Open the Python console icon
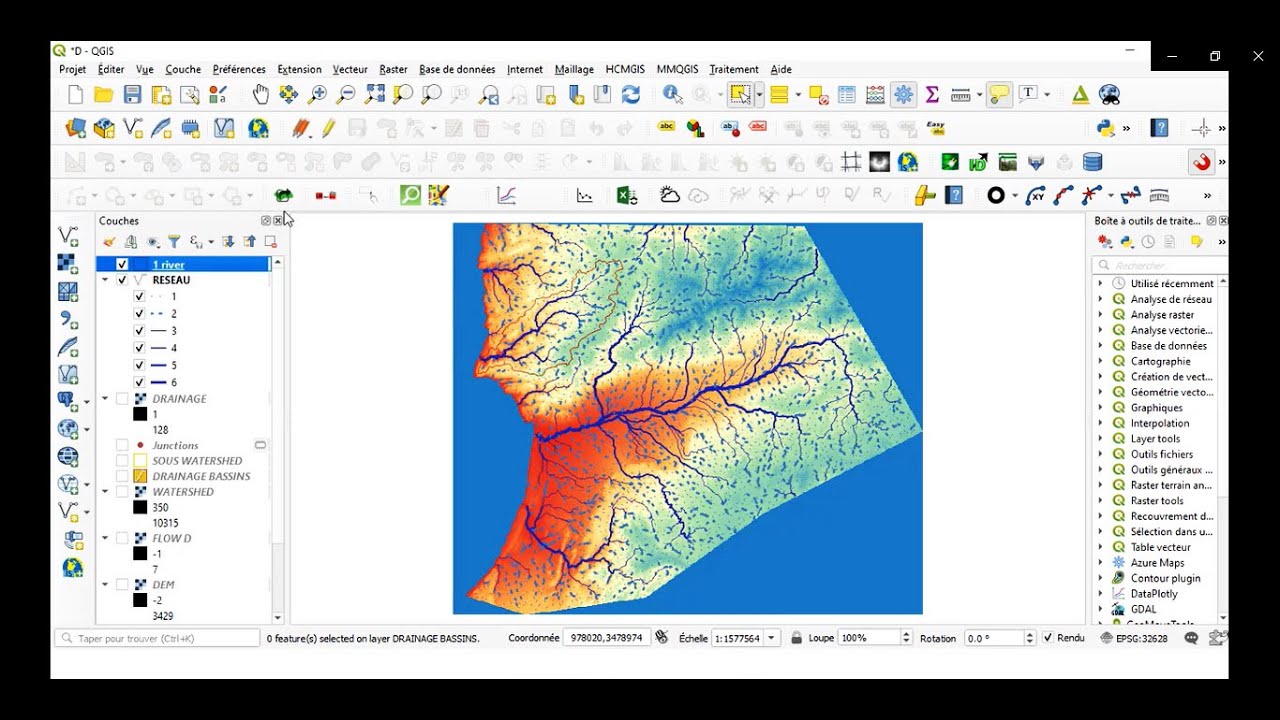This screenshot has width=1280, height=720. click(x=1106, y=128)
